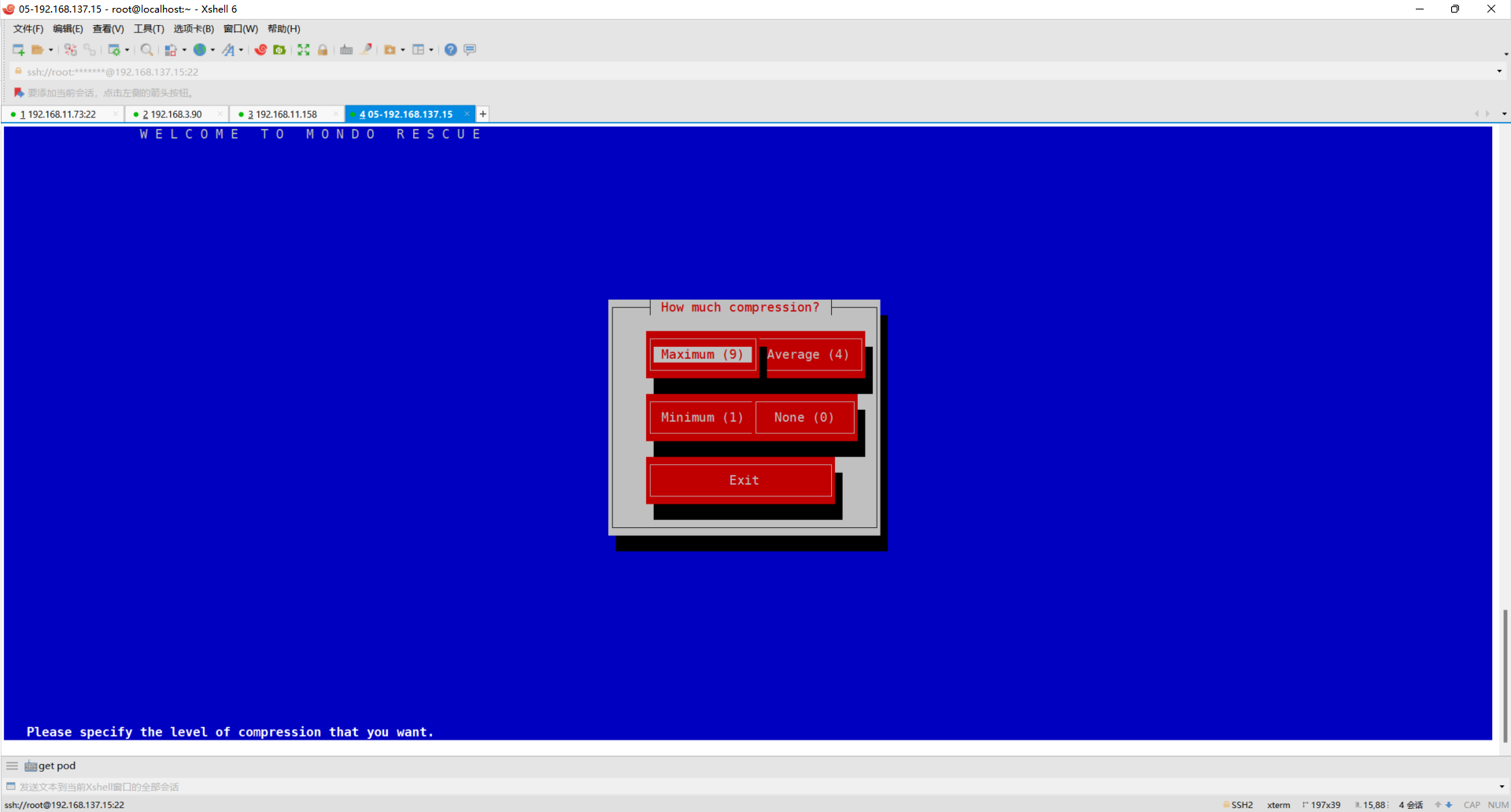
Task: Open the font dropdown arrow
Action: 241,50
